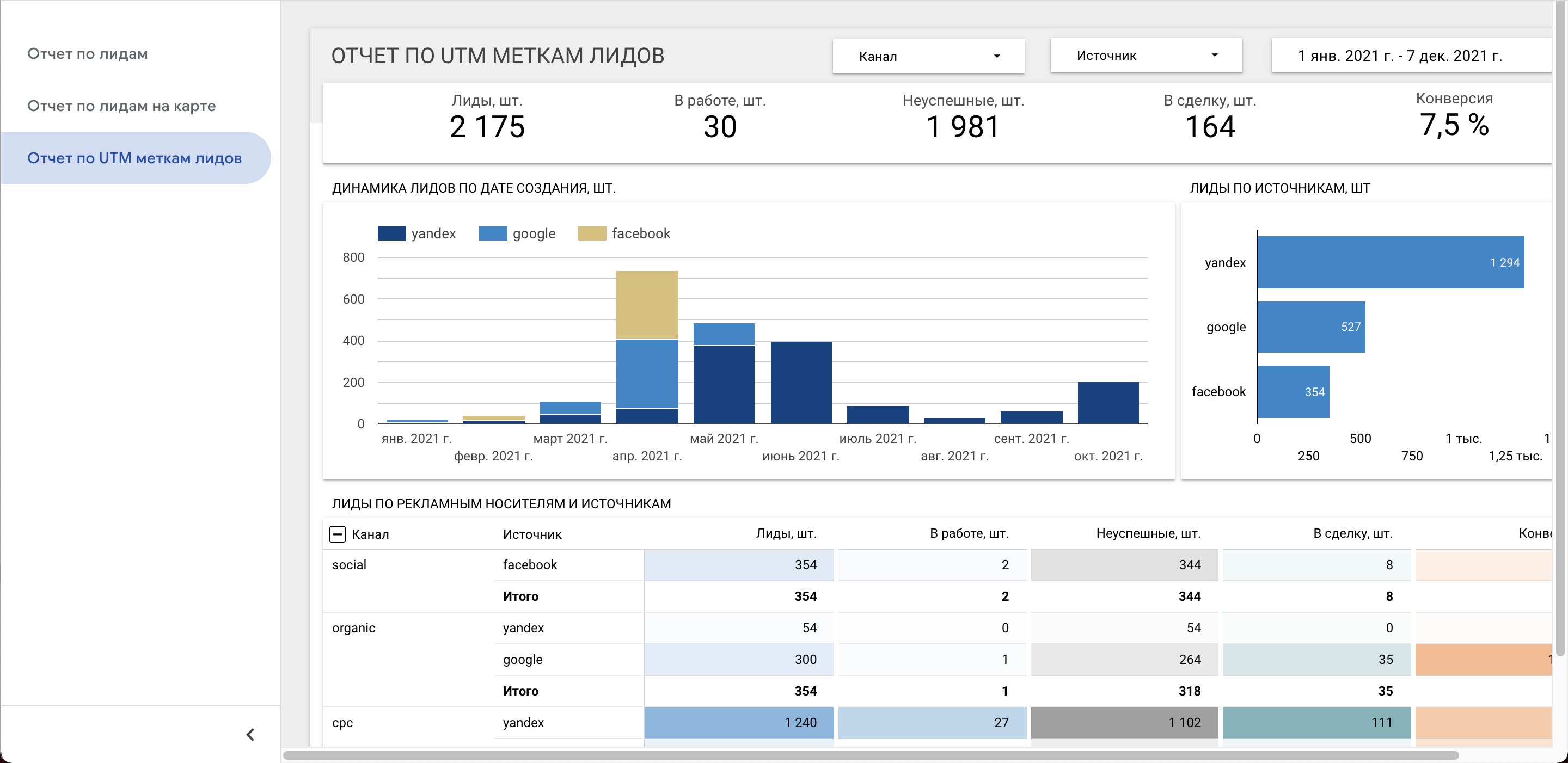Image resolution: width=1568 pixels, height=763 pixels.
Task: Click the vertical scrollbar on right edge
Action: 1560,329
